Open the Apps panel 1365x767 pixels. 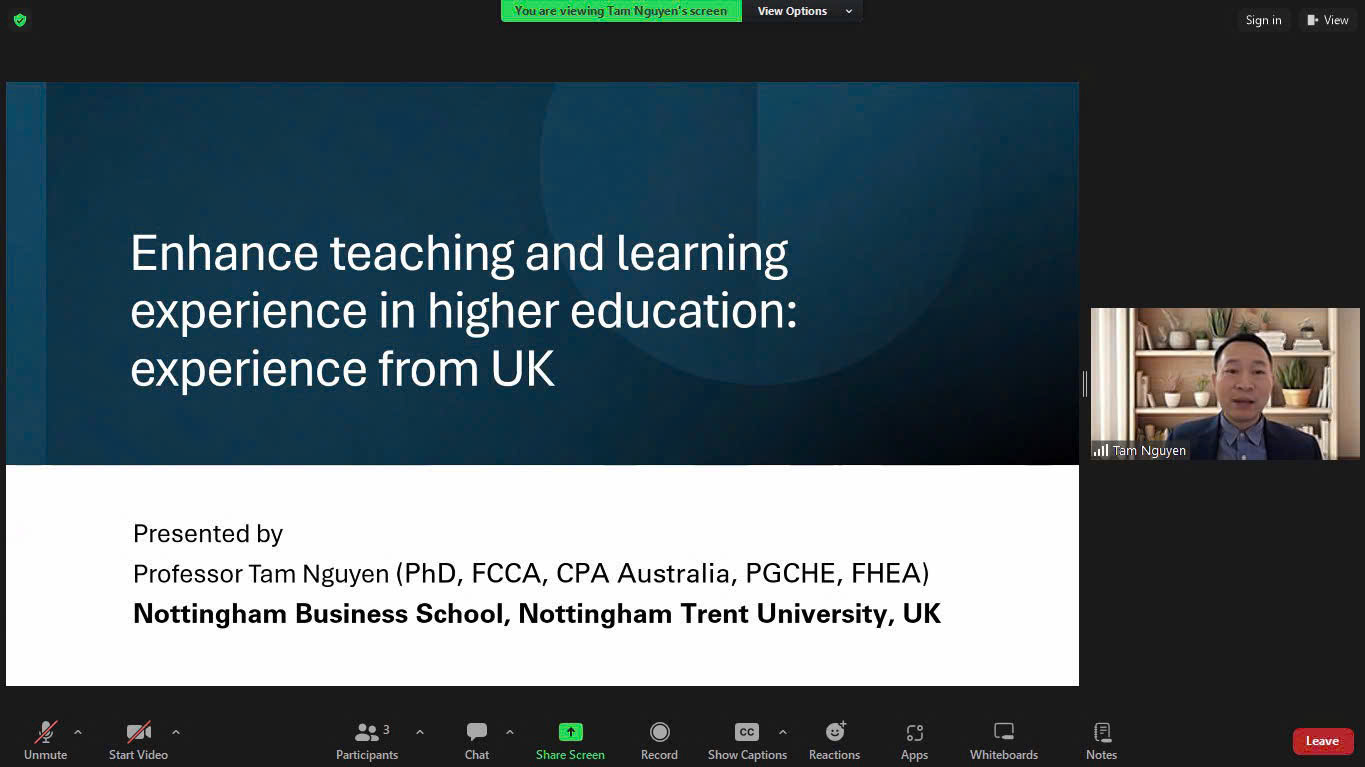914,741
